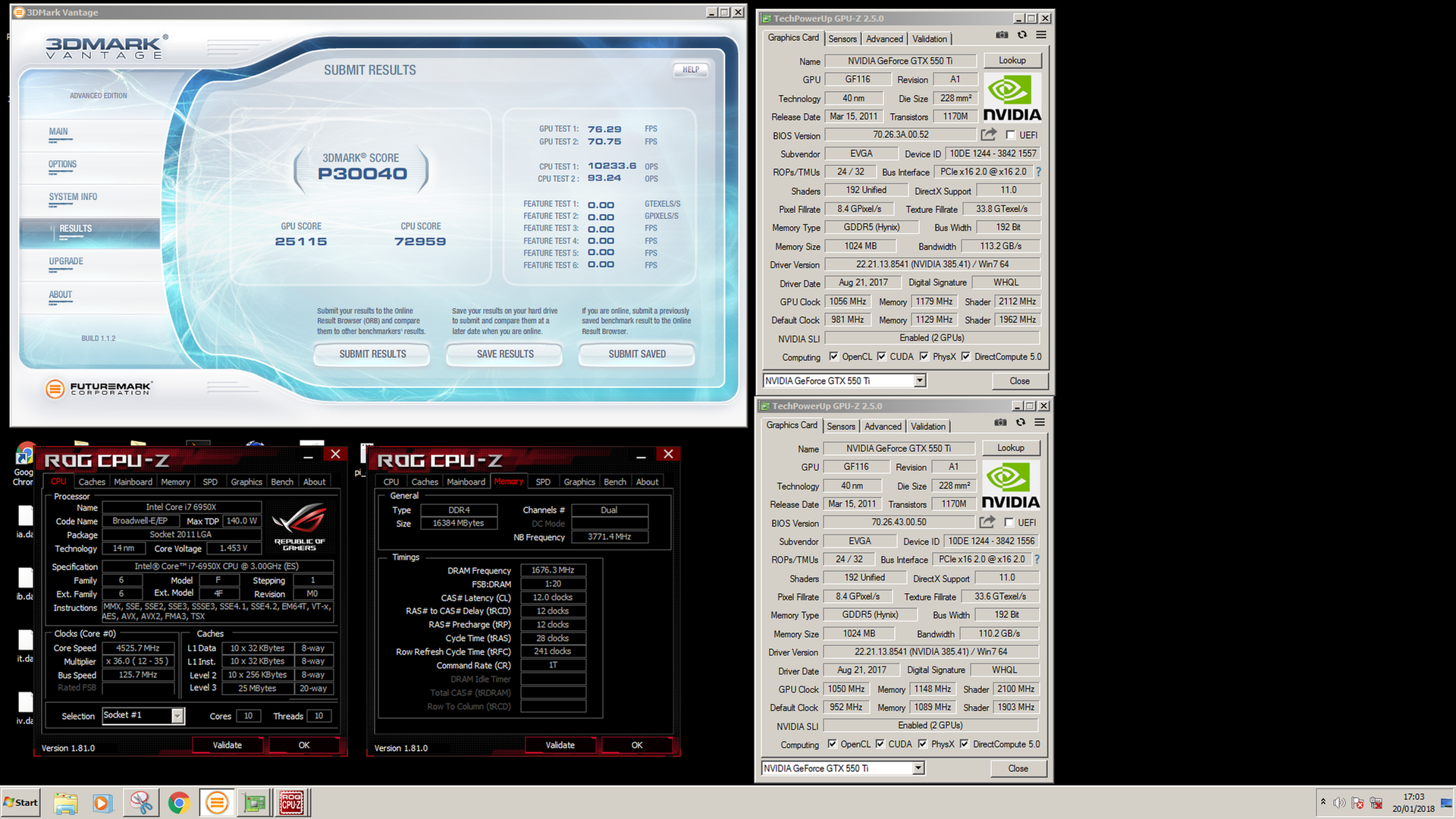The width and height of the screenshot is (1456, 819).
Task: Click the Futuremark Corporation logo
Action: click(x=99, y=388)
